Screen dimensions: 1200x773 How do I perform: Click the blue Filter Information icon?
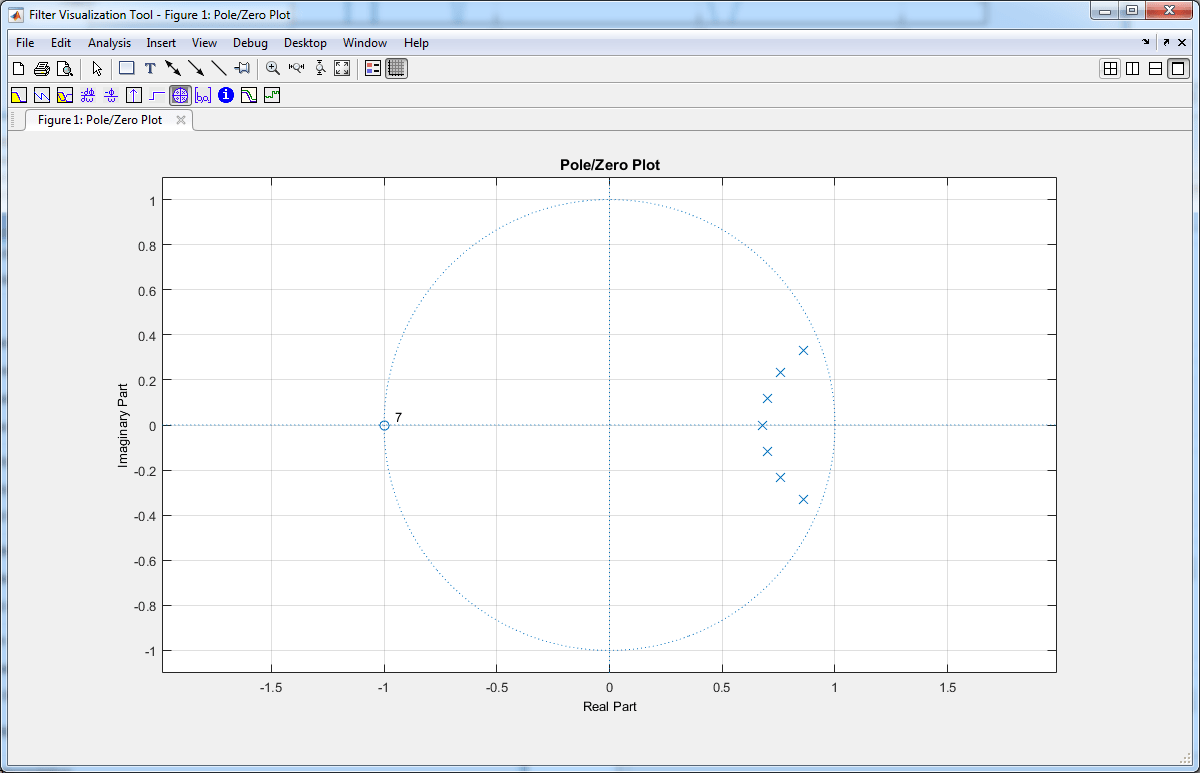(x=226, y=96)
